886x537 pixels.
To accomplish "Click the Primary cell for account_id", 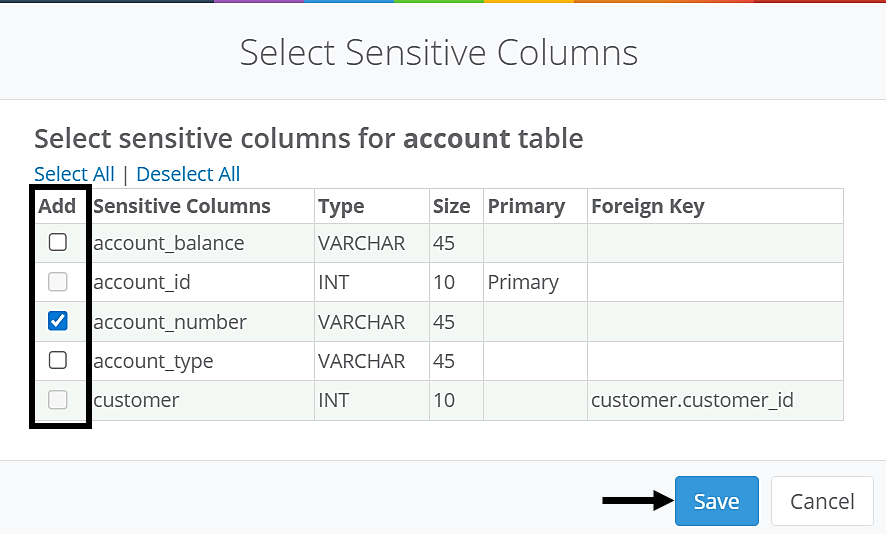I will pos(523,282).
